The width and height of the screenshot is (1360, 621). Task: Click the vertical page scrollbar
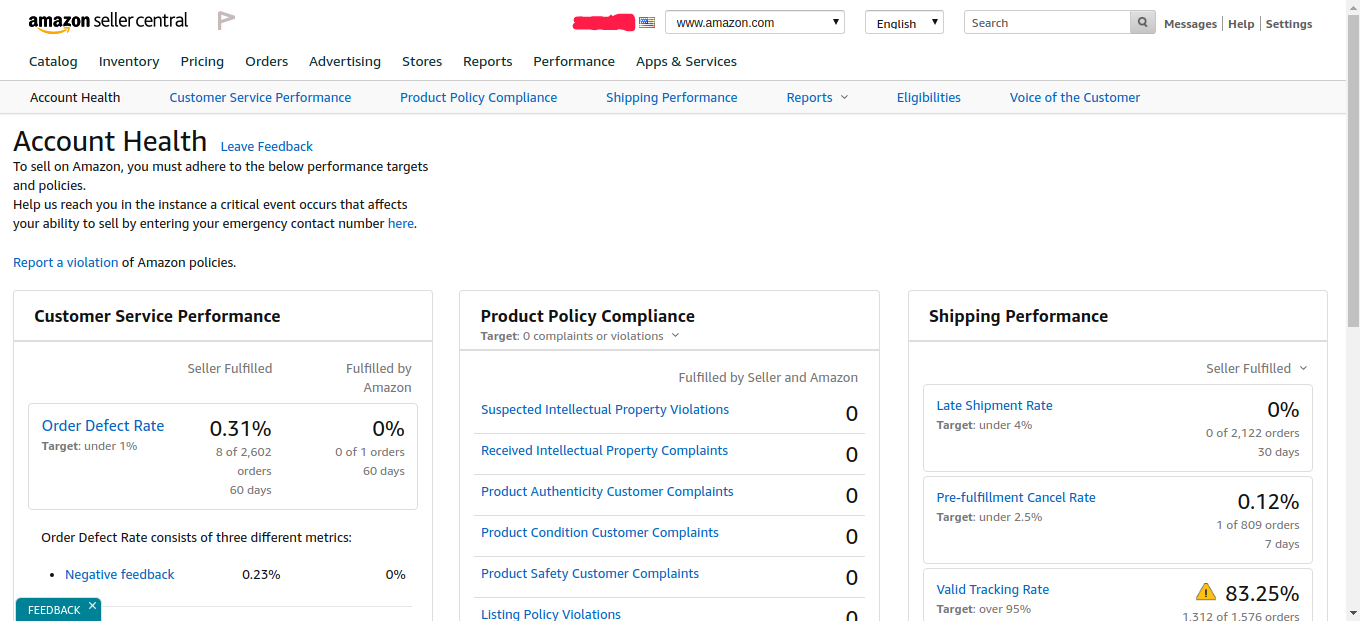(1352, 200)
